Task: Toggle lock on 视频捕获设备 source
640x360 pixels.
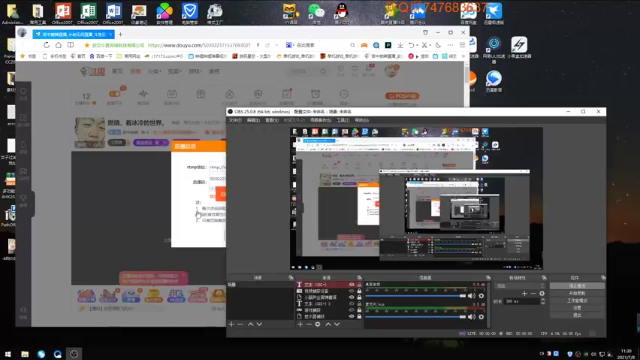Action: (x=359, y=291)
